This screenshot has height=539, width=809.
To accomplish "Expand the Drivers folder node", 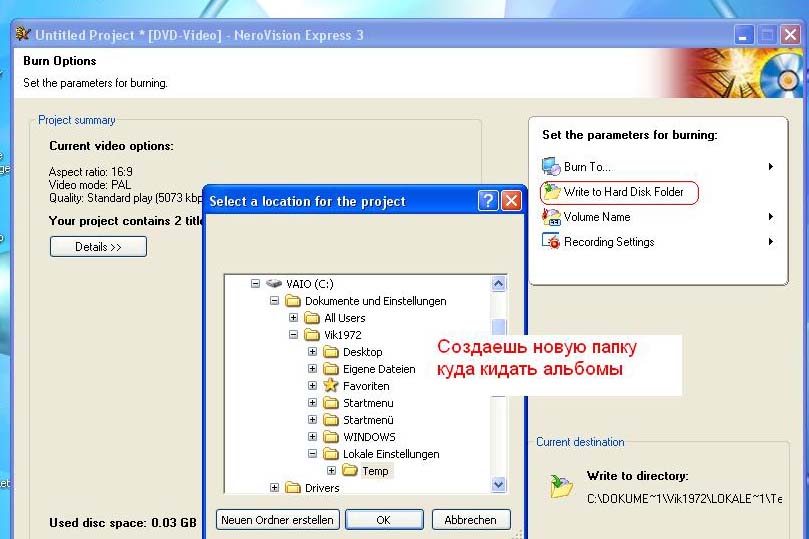I will coord(274,487).
